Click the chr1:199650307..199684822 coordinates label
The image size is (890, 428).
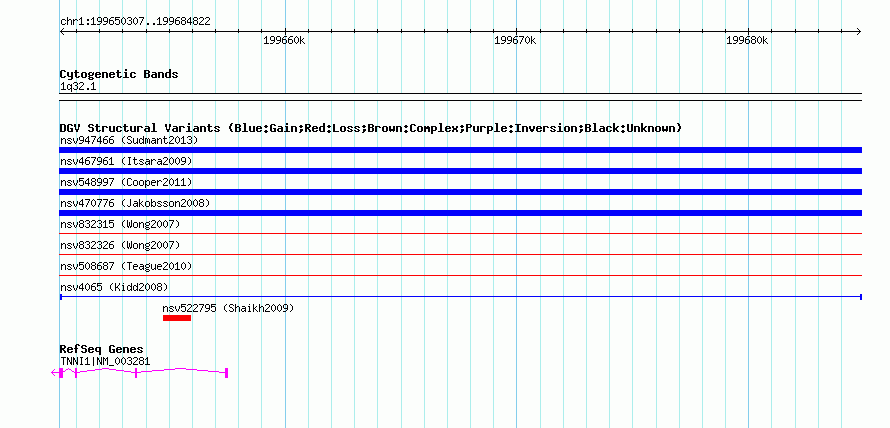tap(135, 22)
